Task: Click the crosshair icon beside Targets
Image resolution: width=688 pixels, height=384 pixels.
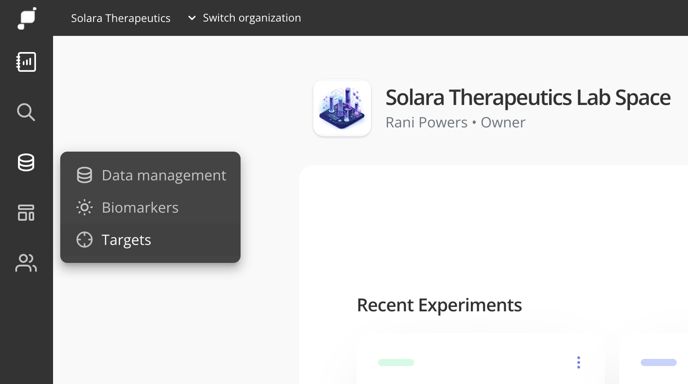Action: pyautogui.click(x=84, y=240)
